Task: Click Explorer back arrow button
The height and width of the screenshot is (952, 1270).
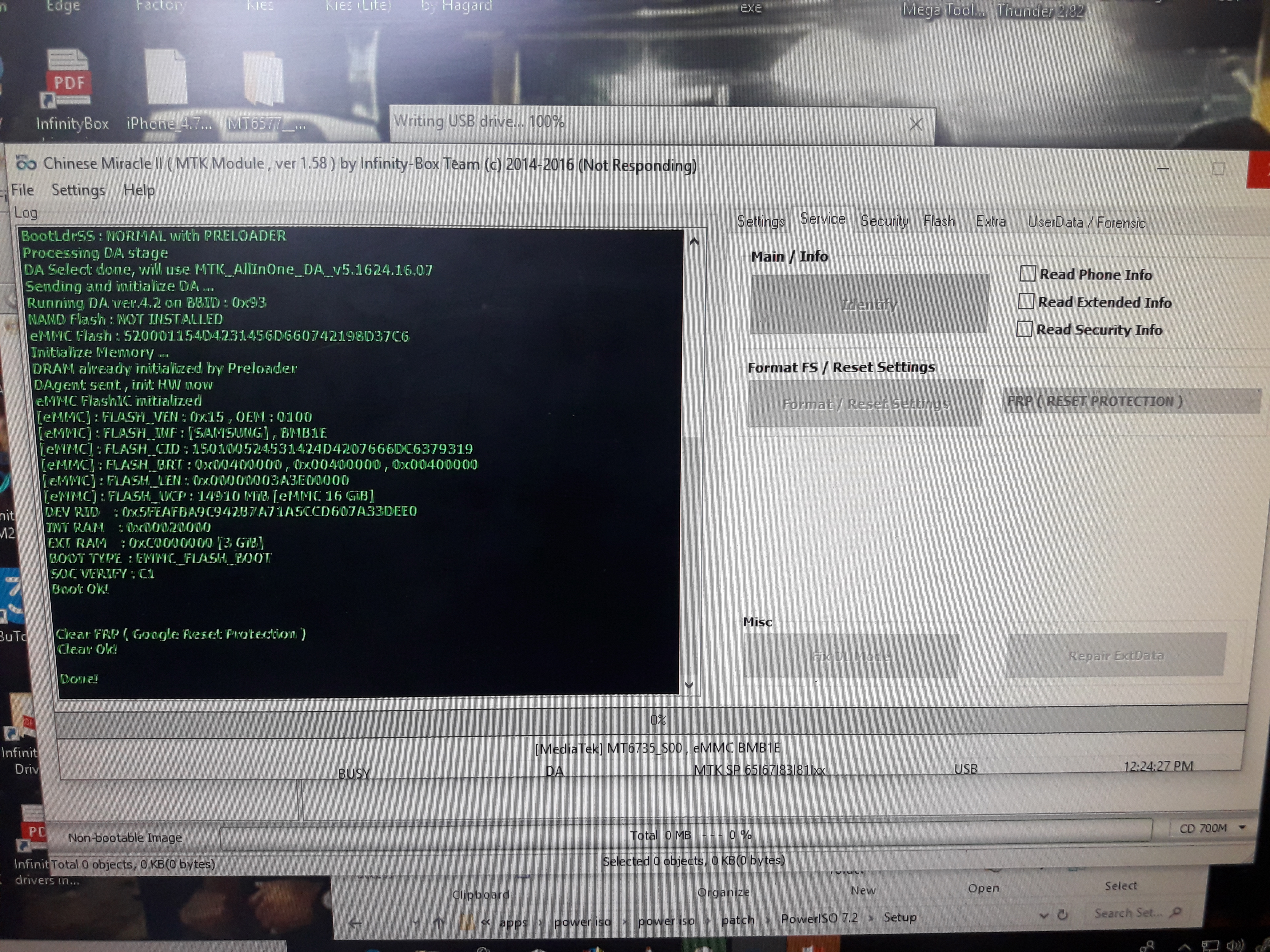Action: click(355, 923)
